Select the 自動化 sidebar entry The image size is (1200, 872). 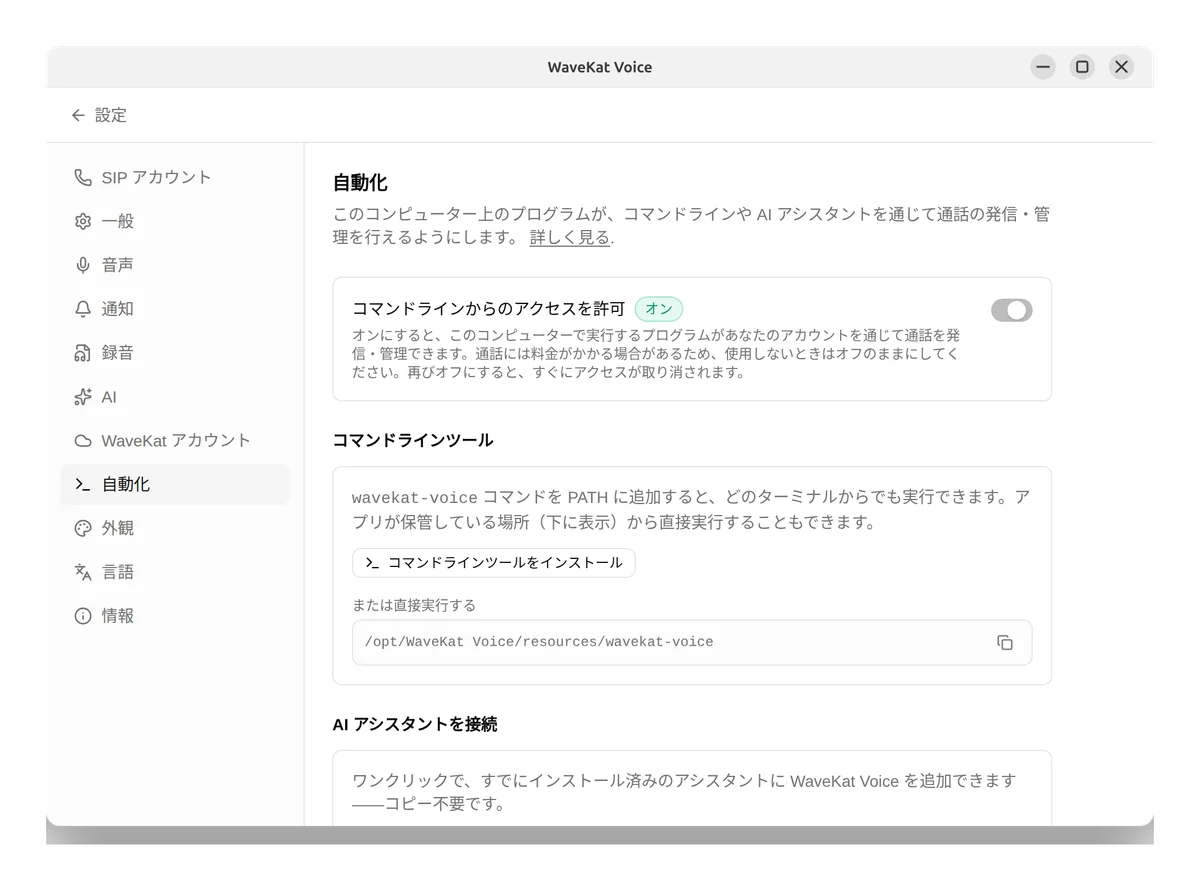175,485
